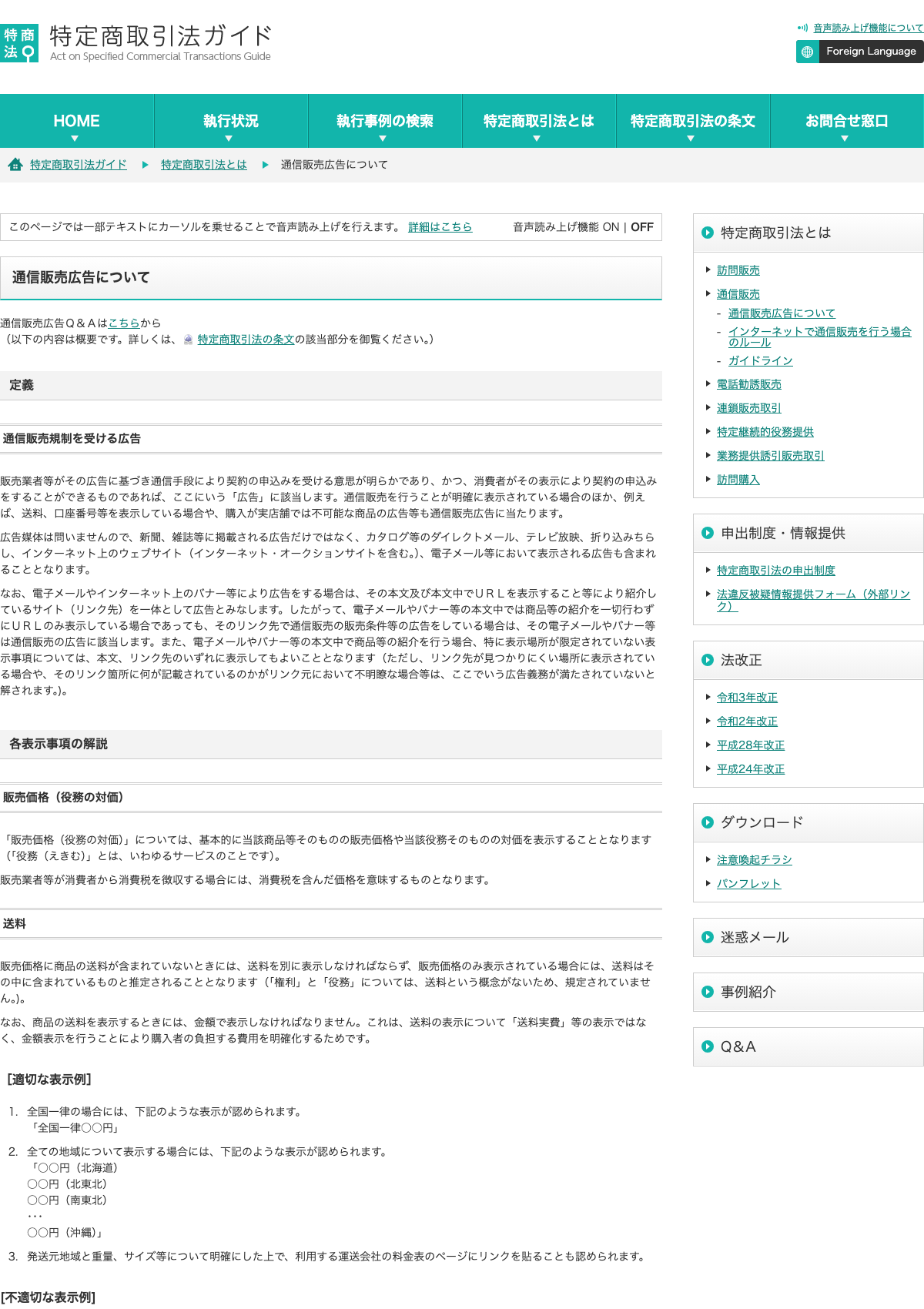Open 特定継続的役務提供 in the sidebar
Image resolution: width=924 pixels, height=1309 pixels.
pyautogui.click(x=765, y=432)
